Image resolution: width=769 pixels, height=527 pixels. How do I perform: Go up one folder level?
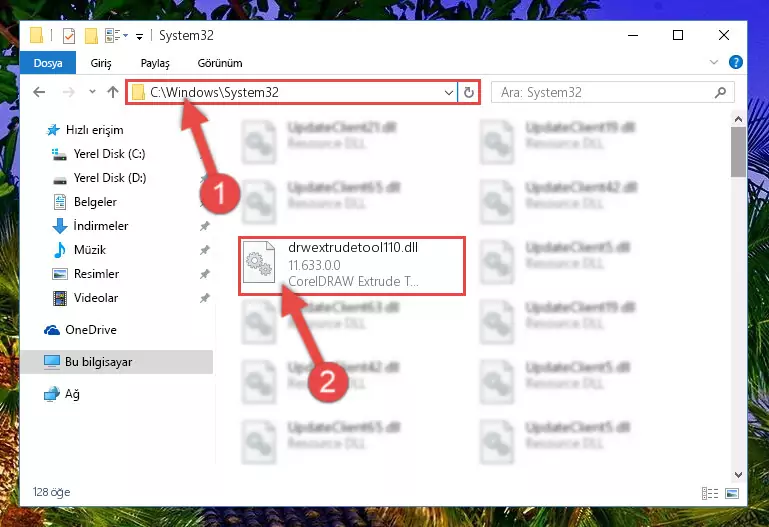click(x=113, y=92)
